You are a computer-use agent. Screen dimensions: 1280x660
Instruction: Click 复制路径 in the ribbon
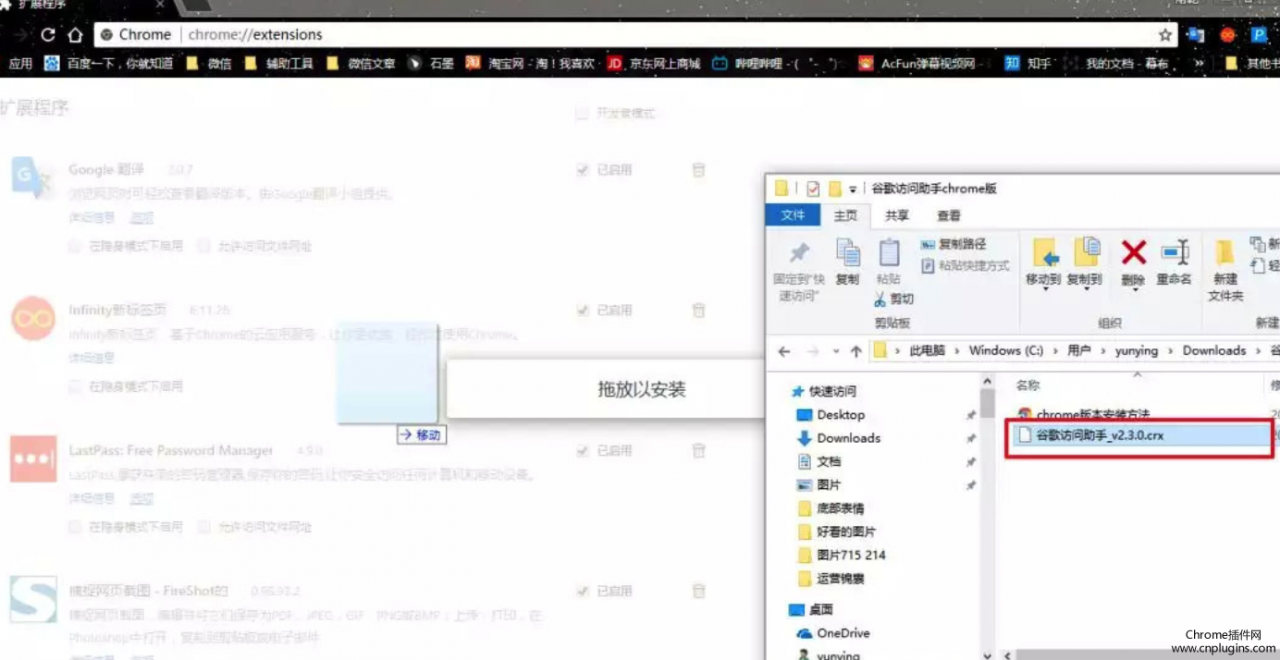954,244
